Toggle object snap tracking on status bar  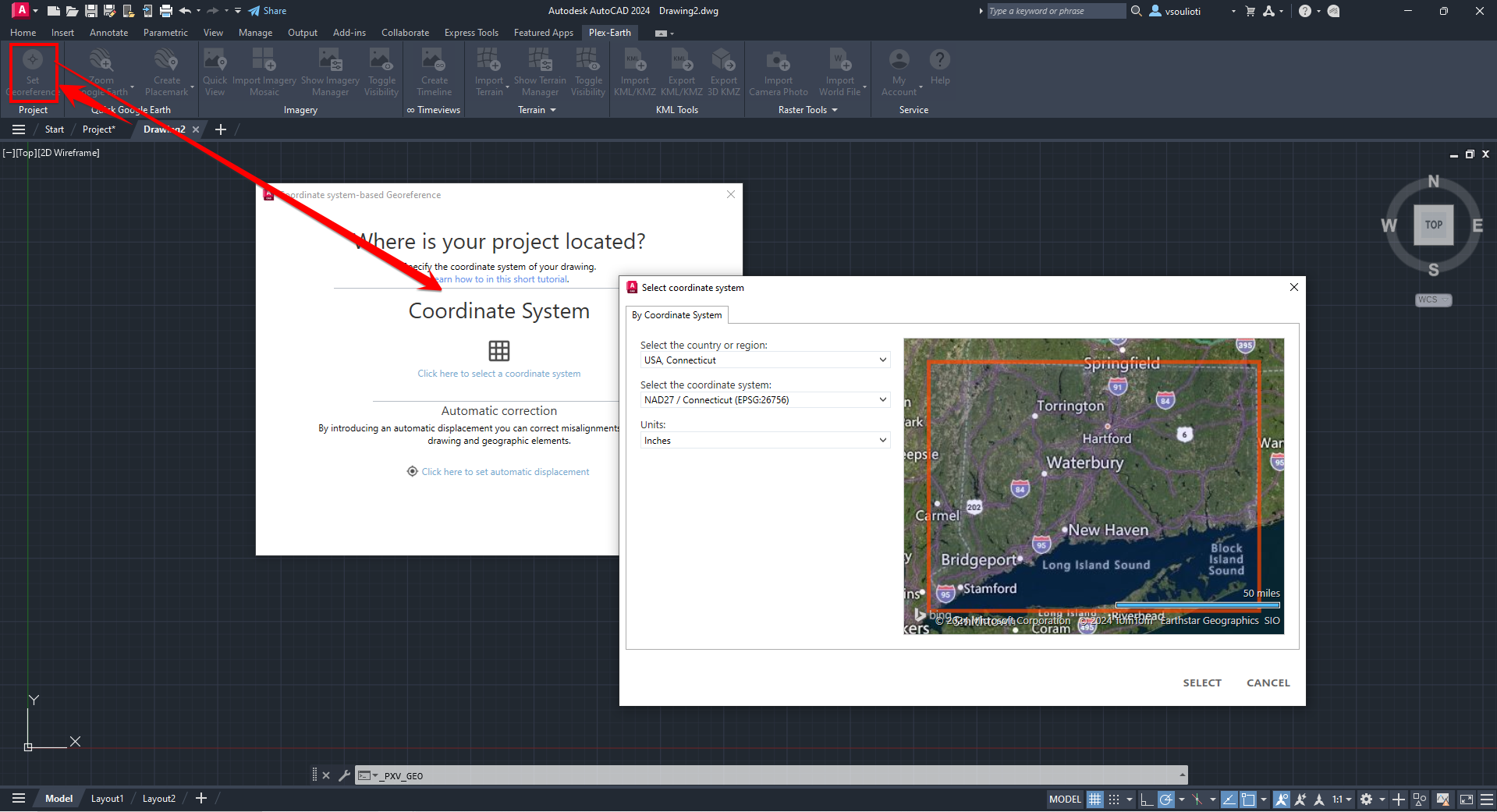point(1300,800)
